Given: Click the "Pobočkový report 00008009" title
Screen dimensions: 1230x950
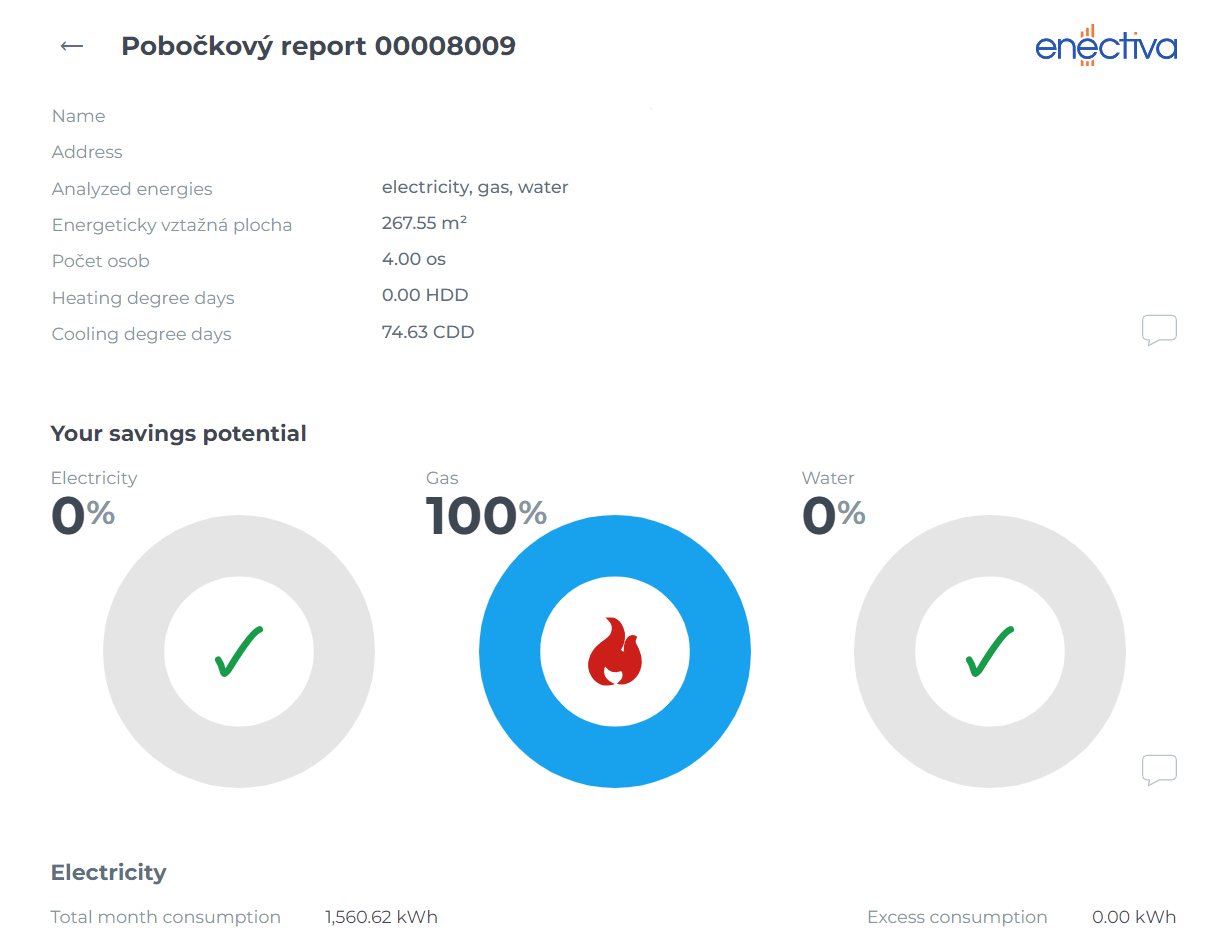Looking at the screenshot, I should (x=318, y=46).
